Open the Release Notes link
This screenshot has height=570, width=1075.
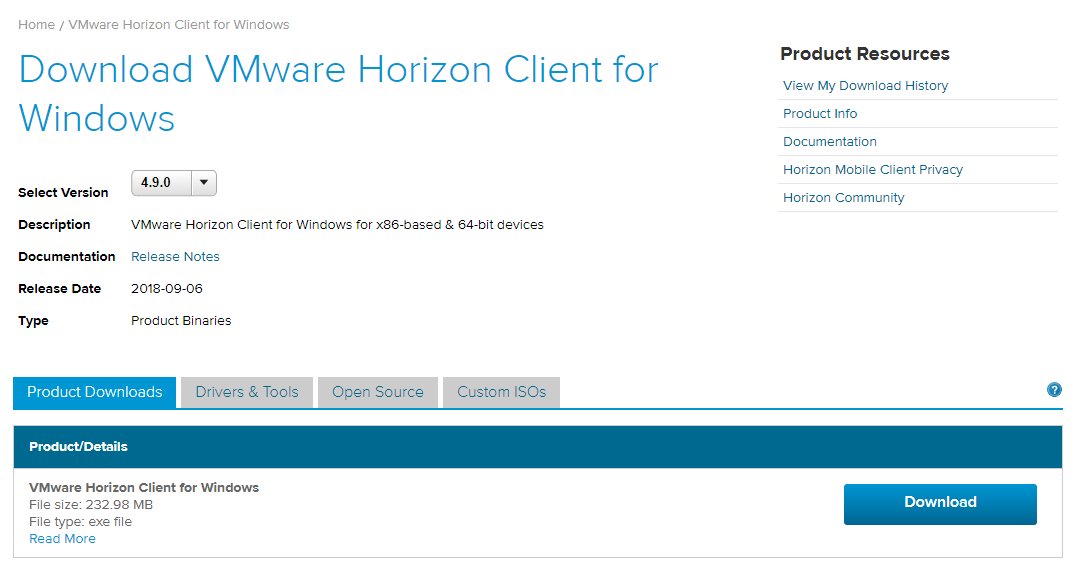point(176,257)
